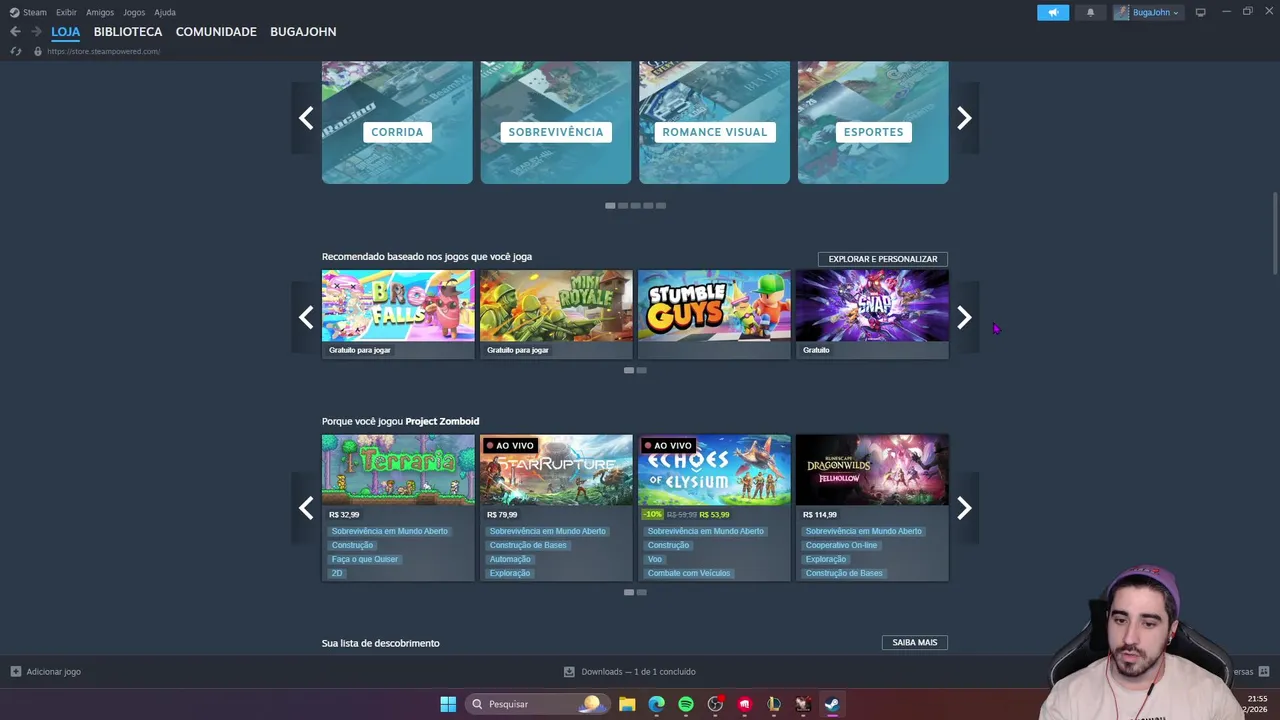Switch to the LOJA tab

66,32
